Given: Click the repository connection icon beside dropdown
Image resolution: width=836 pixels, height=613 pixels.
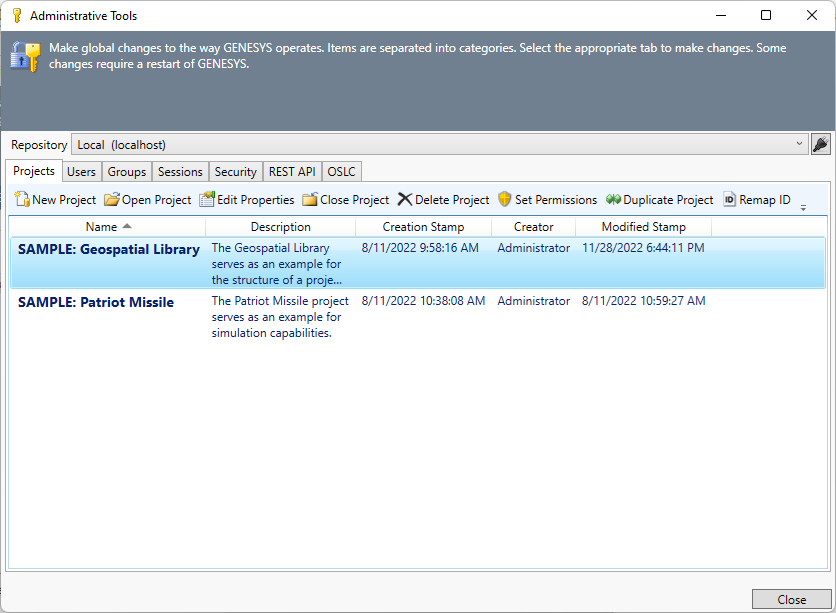Looking at the screenshot, I should (x=820, y=145).
